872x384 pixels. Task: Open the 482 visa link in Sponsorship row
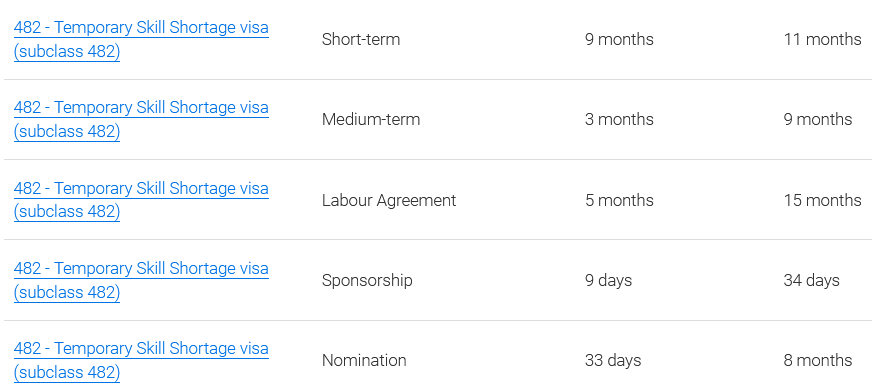point(141,280)
